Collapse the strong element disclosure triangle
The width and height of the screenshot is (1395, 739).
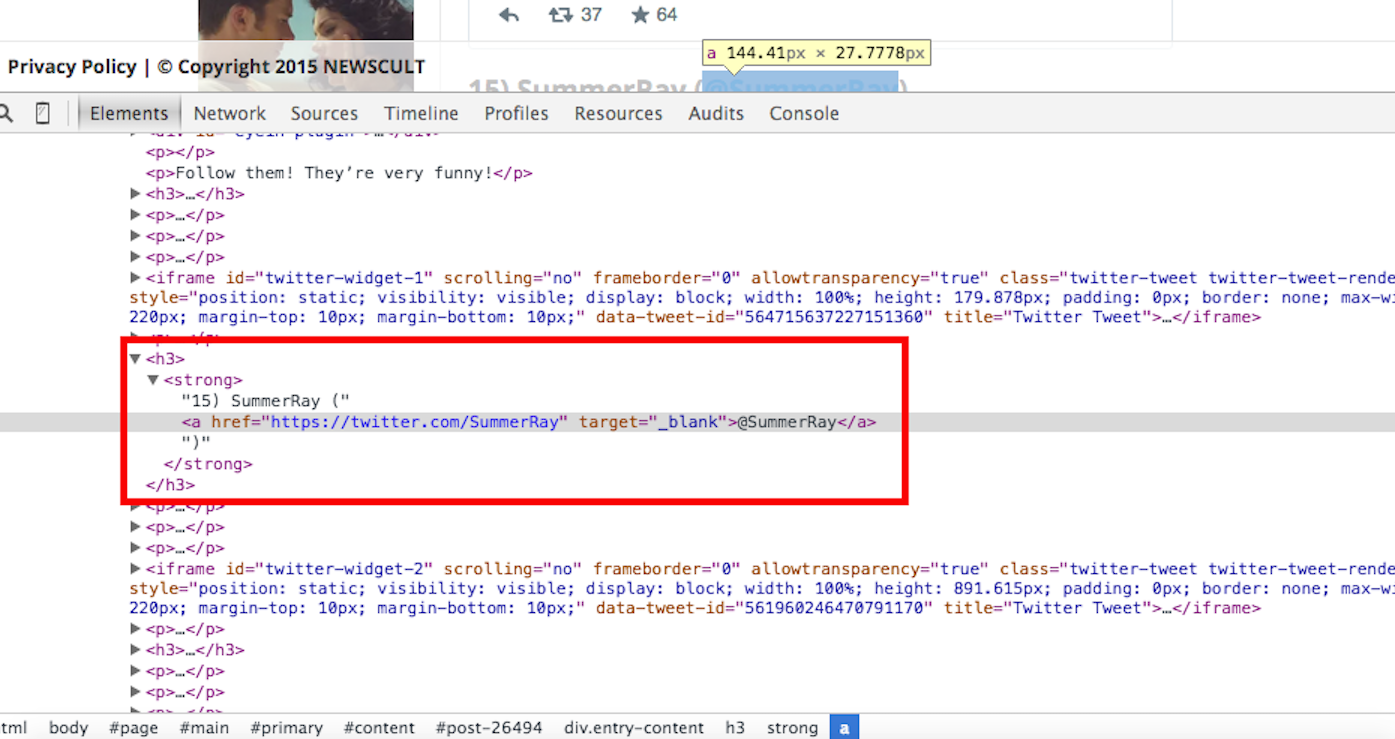pyautogui.click(x=152, y=379)
